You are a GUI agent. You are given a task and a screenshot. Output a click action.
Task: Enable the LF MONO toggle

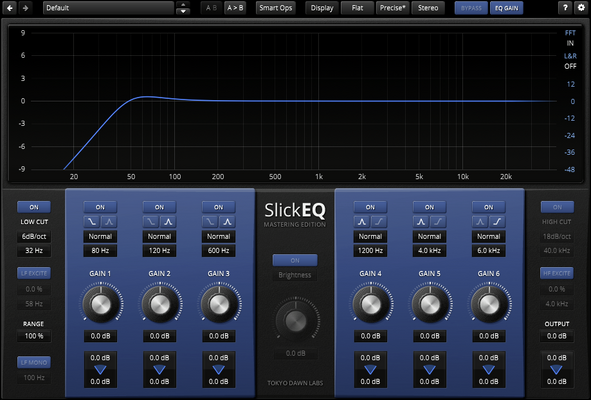click(34, 362)
